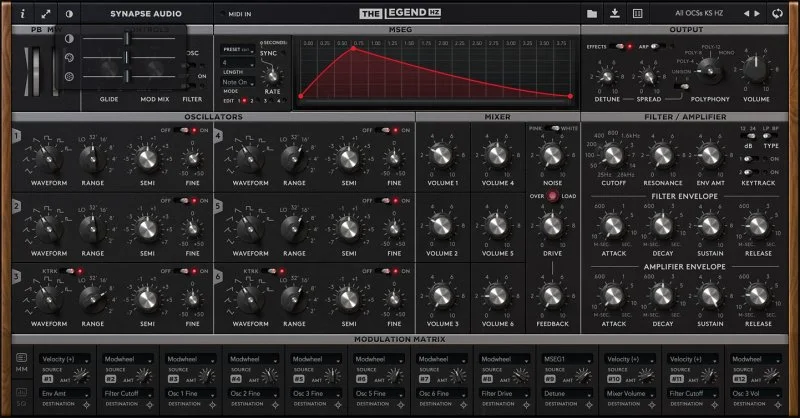Viewport: 800px width, 418px height.
Task: Open slot #1 destination dropdown Env Amt
Action: coord(65,394)
